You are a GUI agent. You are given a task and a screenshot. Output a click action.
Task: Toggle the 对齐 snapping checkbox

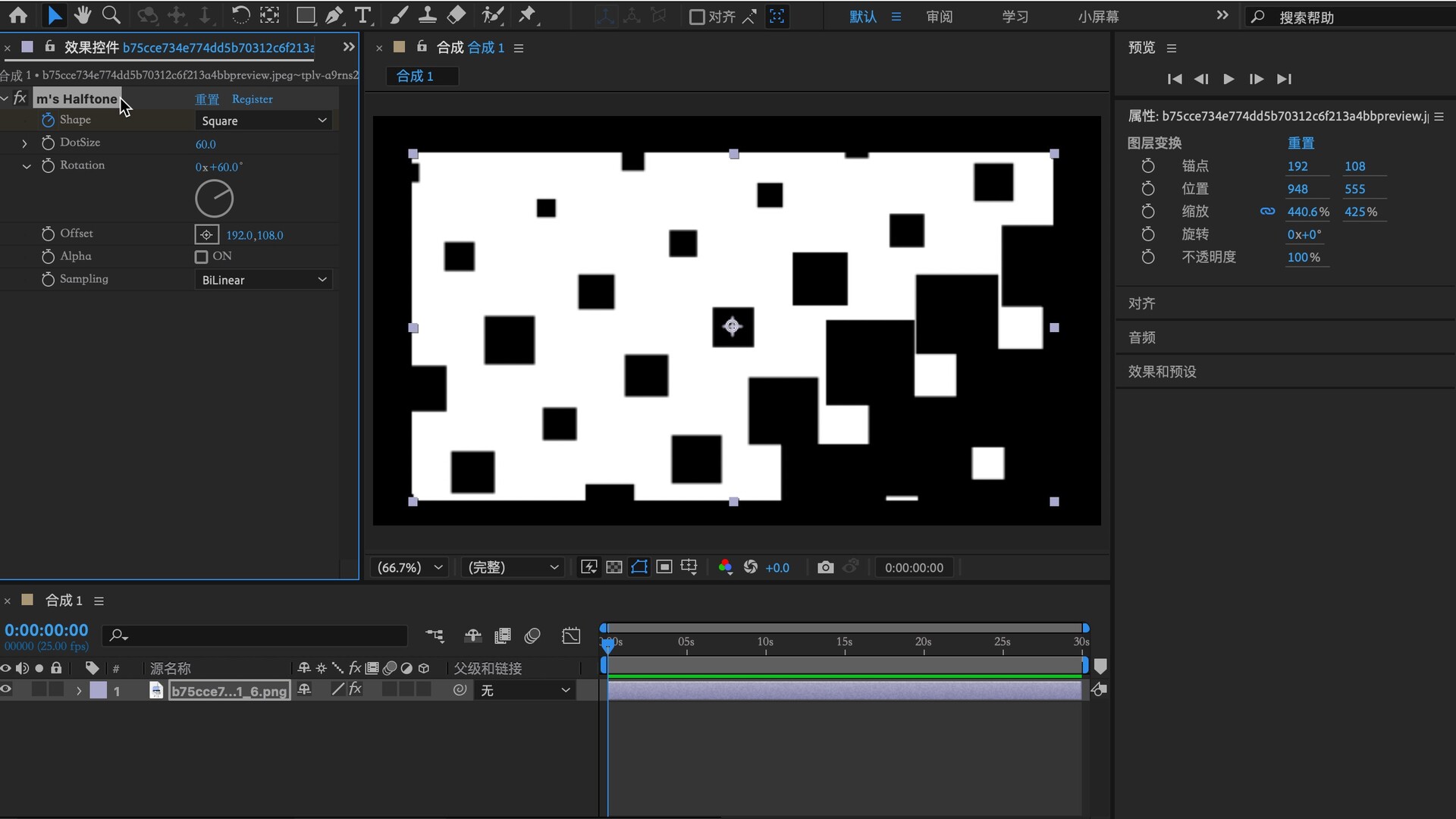pyautogui.click(x=696, y=17)
